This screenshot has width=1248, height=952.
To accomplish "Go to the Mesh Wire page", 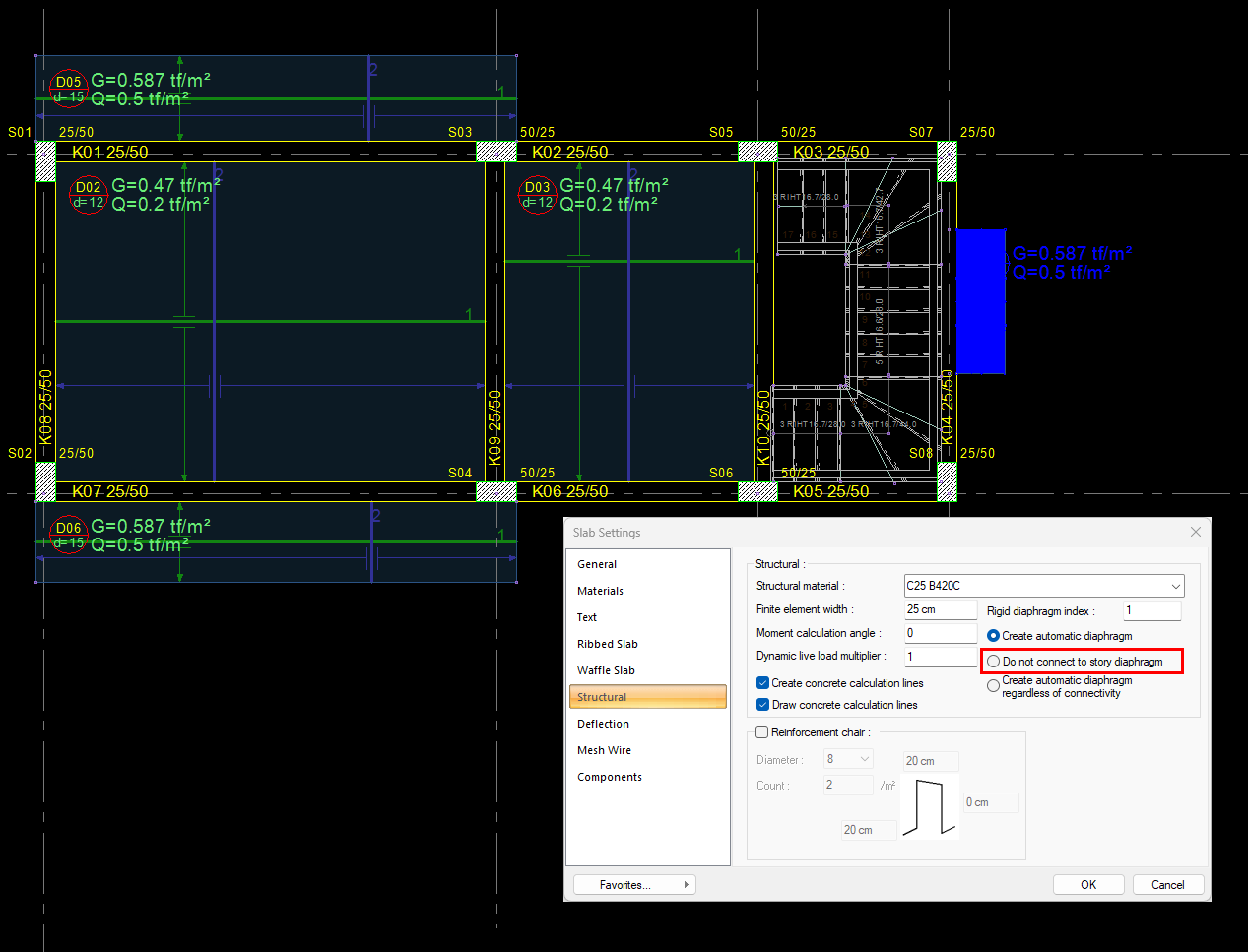I will pyautogui.click(x=604, y=750).
